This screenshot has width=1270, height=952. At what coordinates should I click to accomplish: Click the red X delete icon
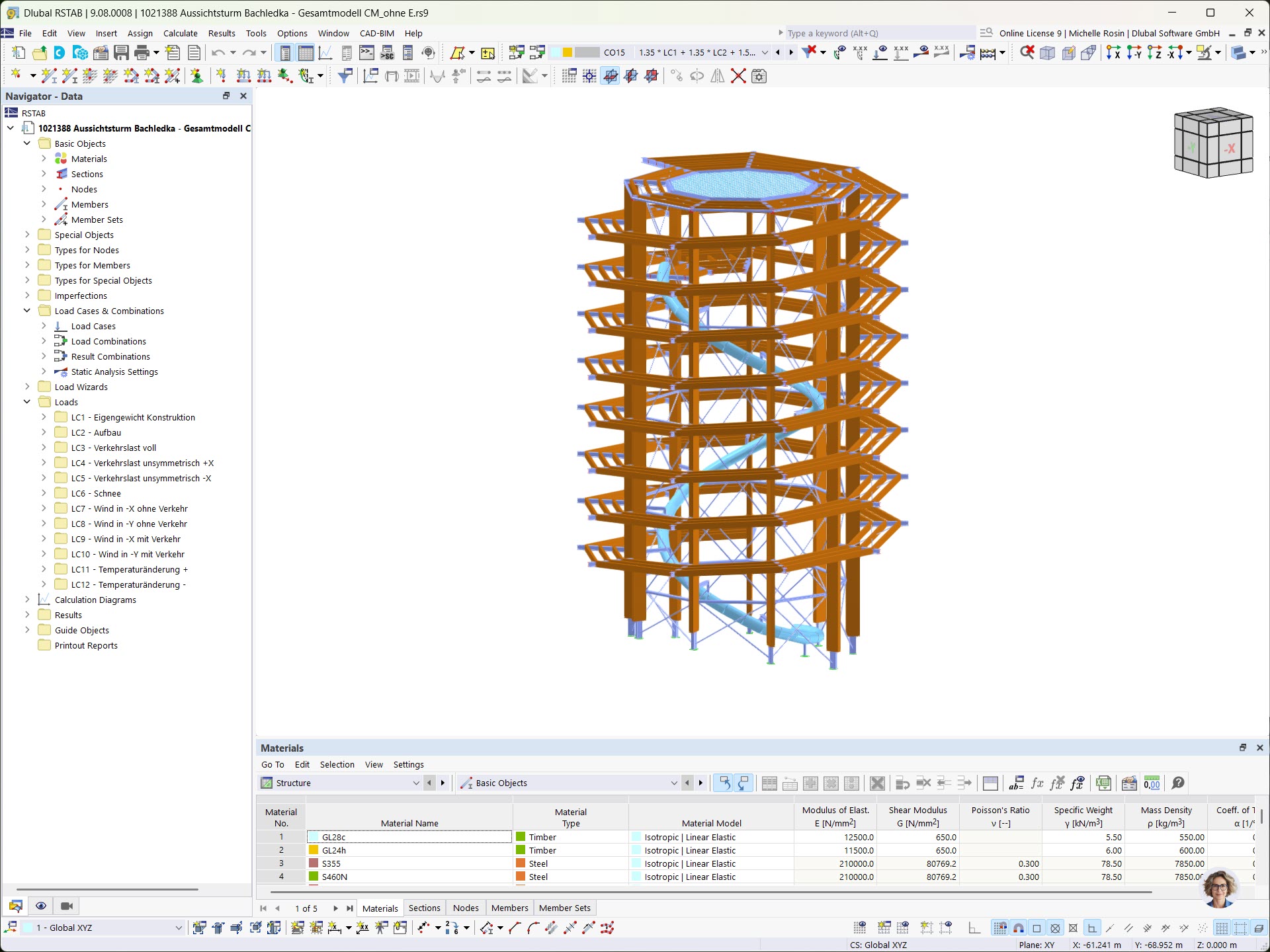tap(738, 76)
